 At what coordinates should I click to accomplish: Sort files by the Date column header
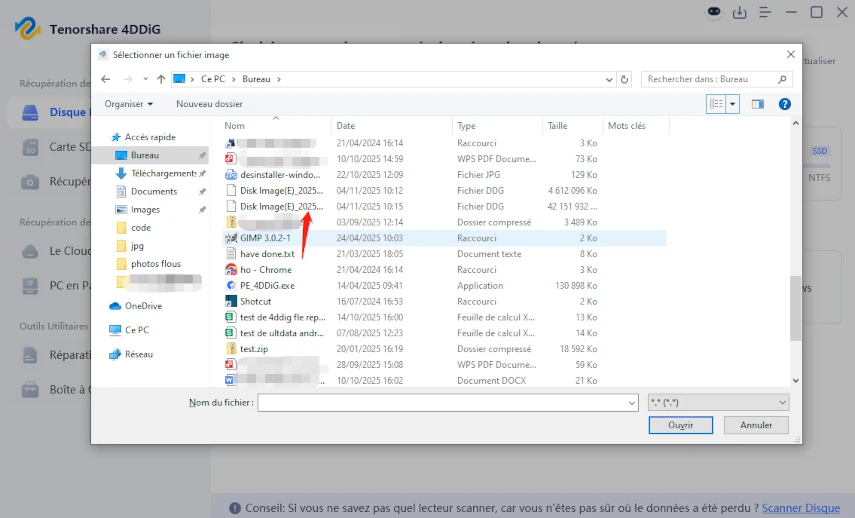click(x=346, y=125)
